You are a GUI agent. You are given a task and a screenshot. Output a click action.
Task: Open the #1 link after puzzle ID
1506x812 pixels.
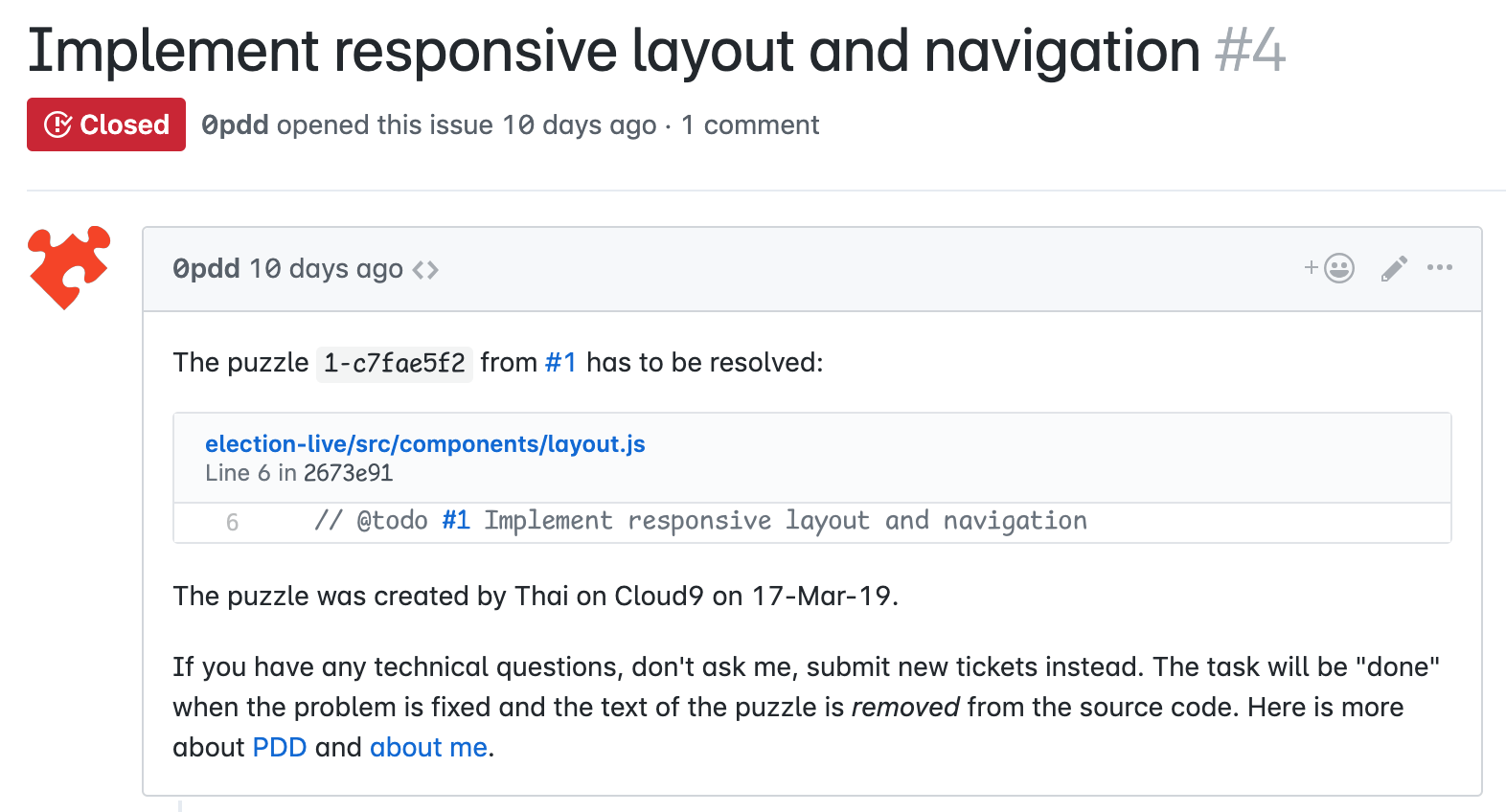pyautogui.click(x=560, y=363)
